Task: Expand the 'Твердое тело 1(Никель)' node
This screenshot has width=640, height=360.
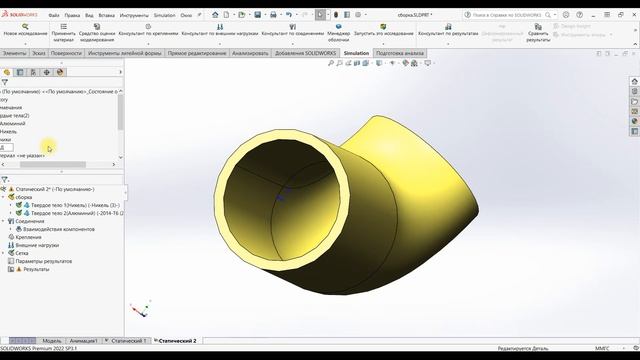Action: 11,205
